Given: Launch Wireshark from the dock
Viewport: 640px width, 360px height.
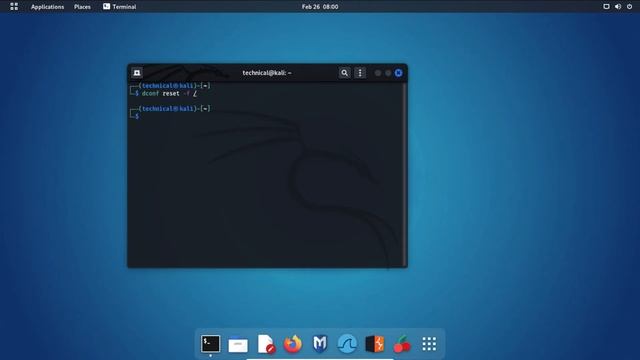Looking at the screenshot, I should point(347,344).
